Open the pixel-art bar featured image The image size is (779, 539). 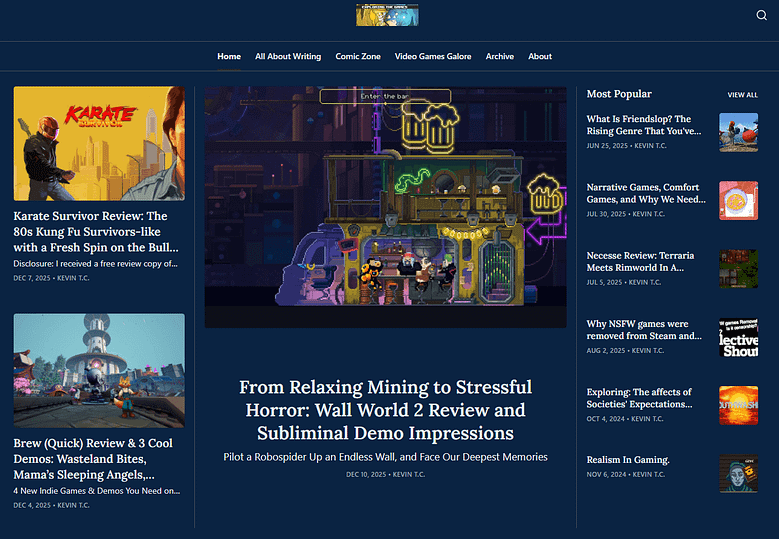(386, 207)
